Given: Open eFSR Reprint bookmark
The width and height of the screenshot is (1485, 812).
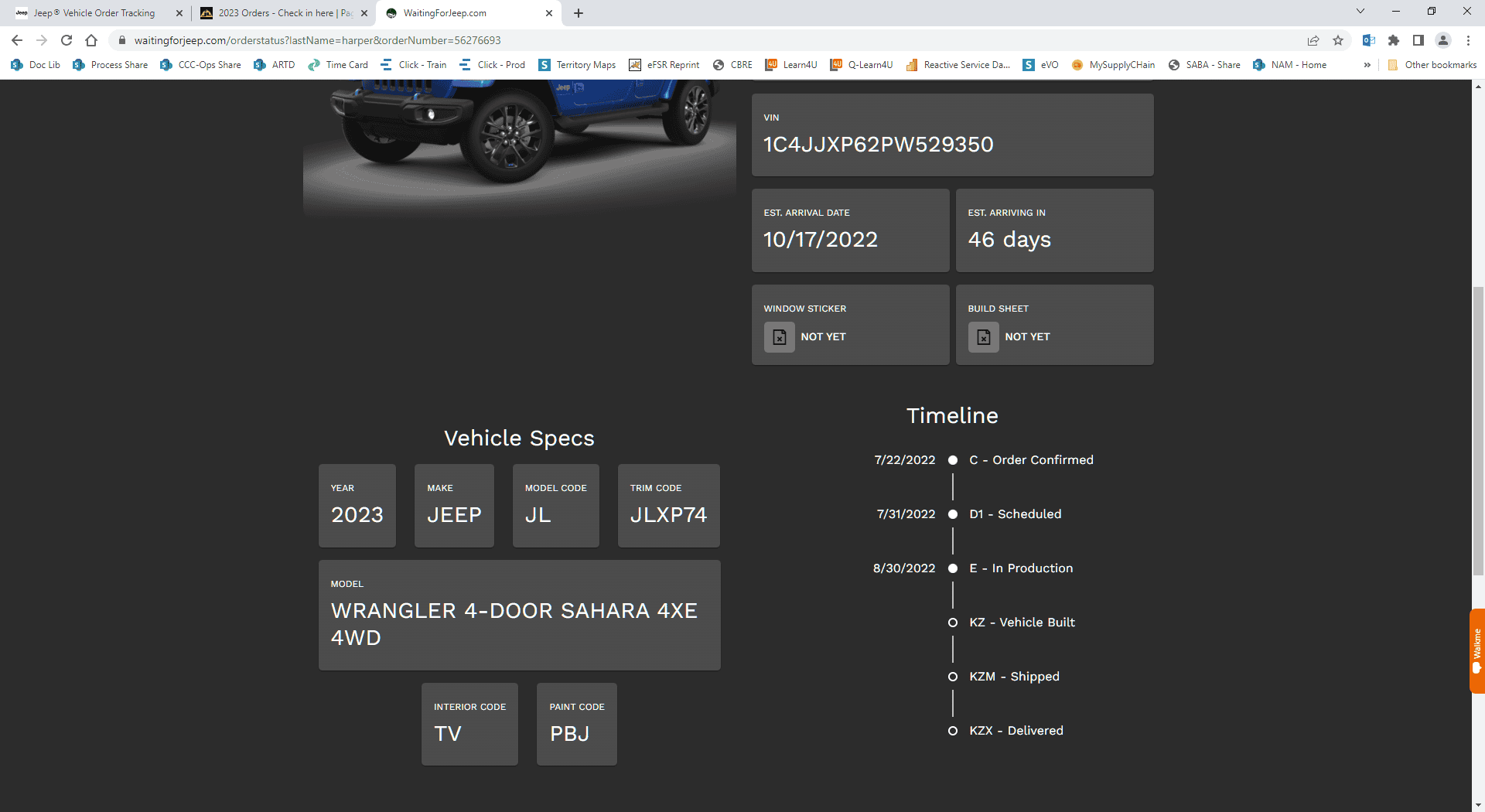Looking at the screenshot, I should point(664,65).
